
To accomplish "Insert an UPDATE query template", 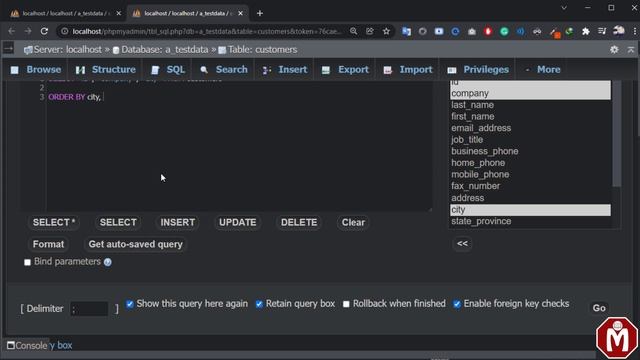I will pos(238,222).
